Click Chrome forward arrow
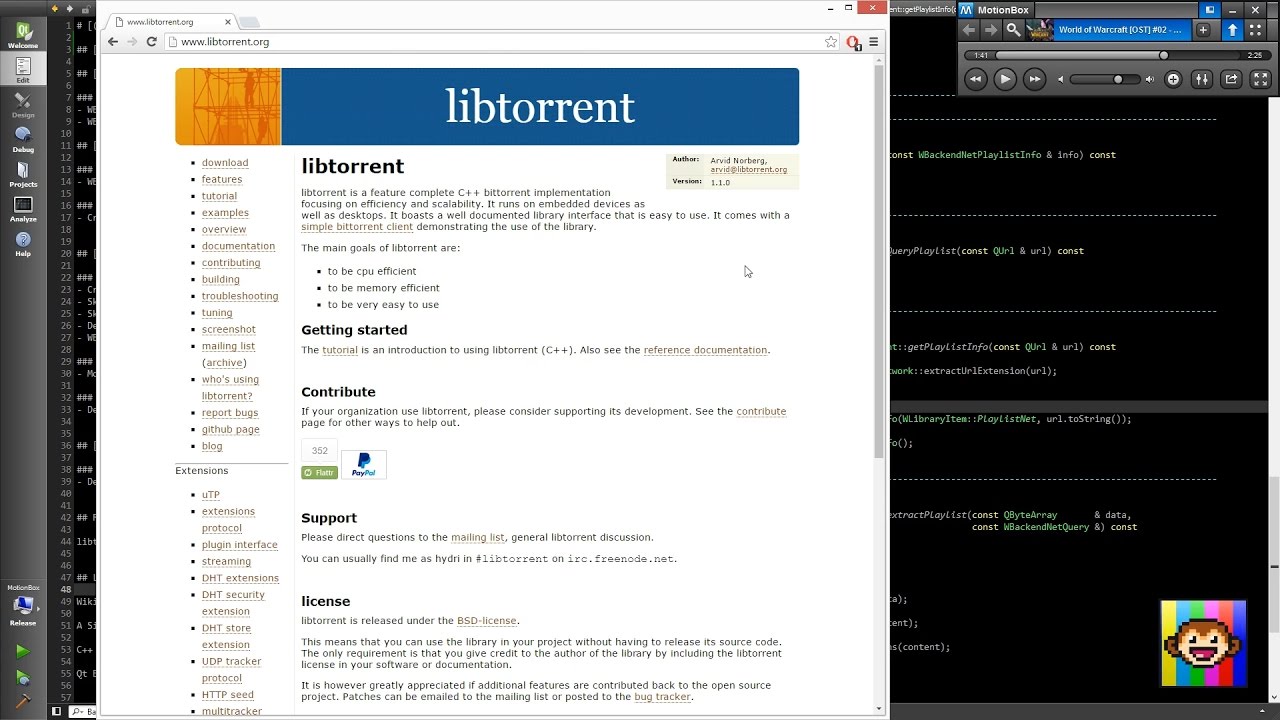This screenshot has width=1280, height=720. tap(132, 42)
